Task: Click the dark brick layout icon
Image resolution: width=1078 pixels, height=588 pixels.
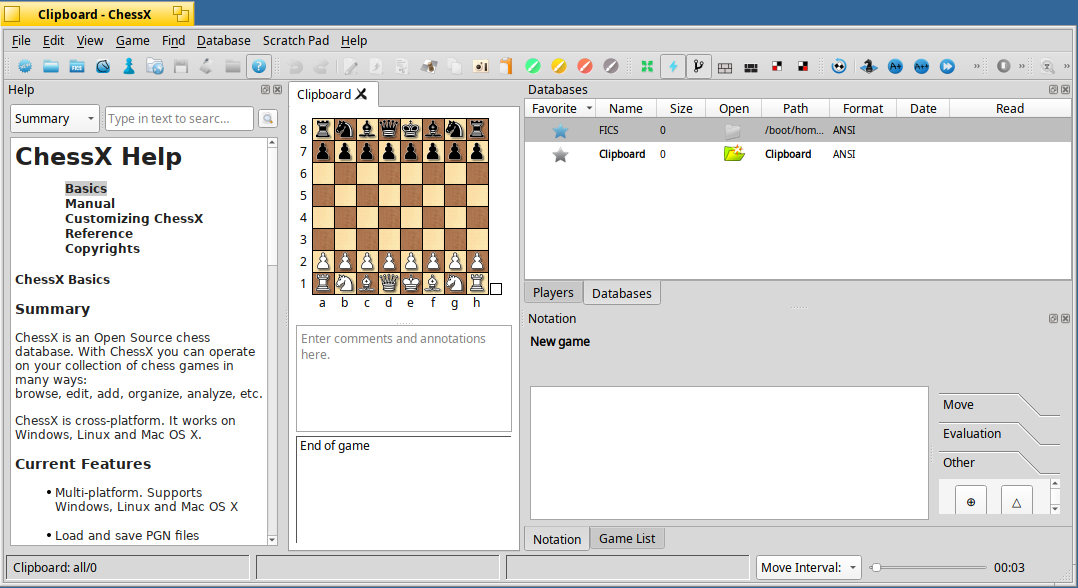Action: click(751, 67)
